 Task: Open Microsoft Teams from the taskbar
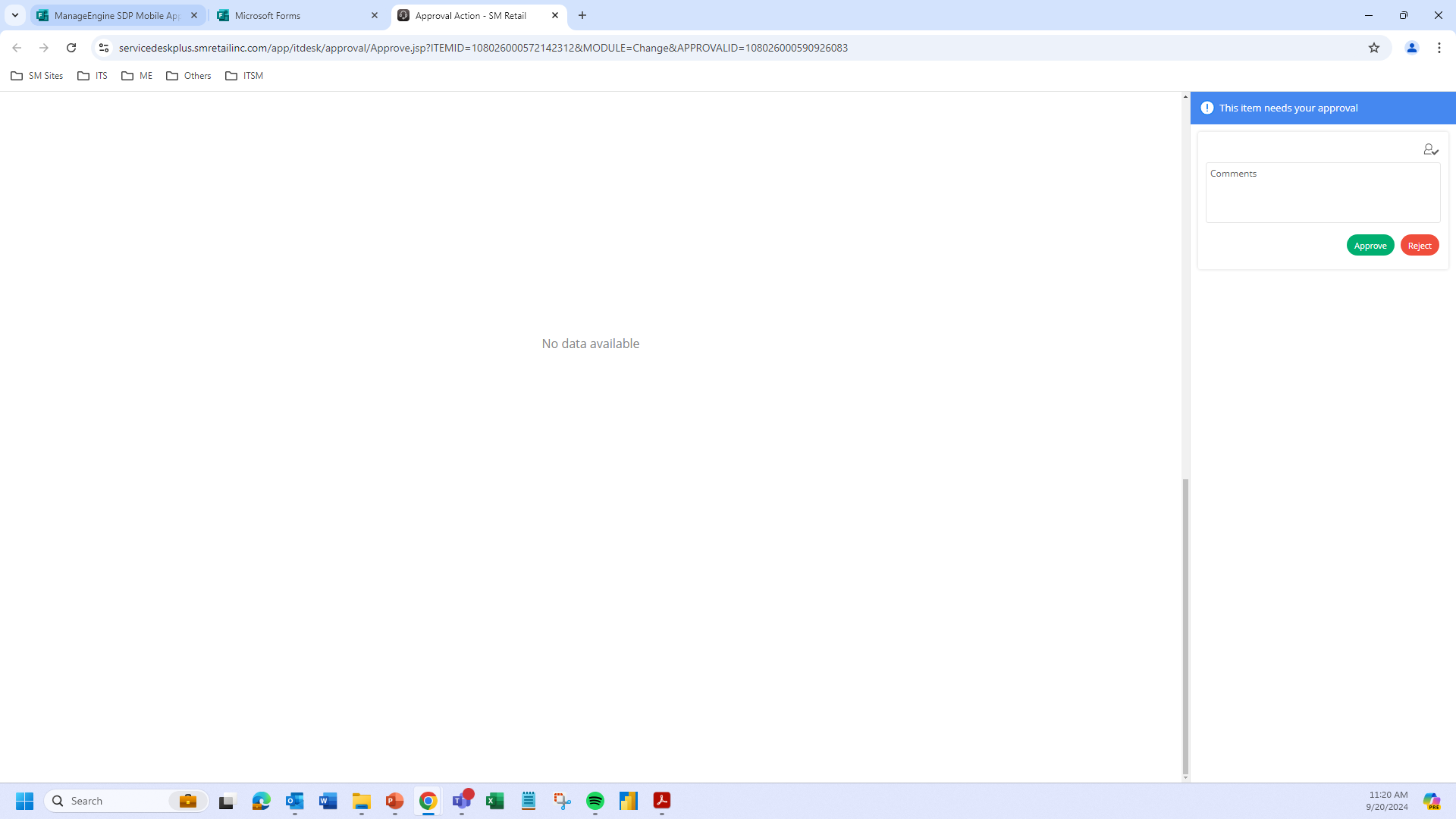click(462, 801)
